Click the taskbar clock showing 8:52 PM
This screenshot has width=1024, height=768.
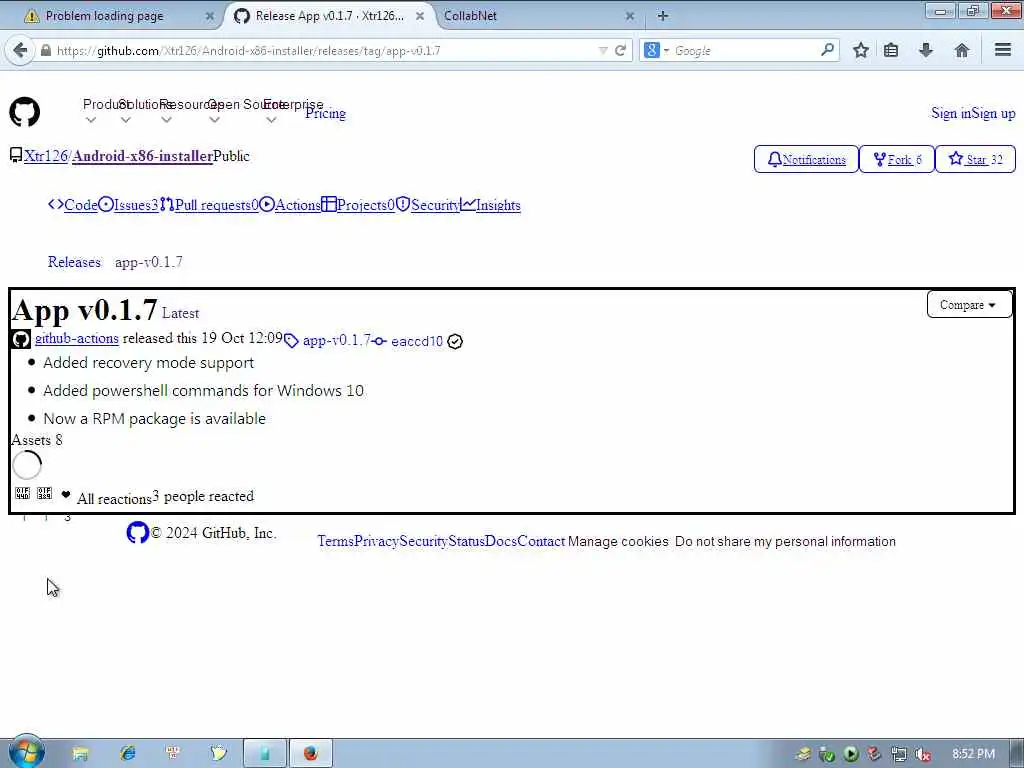pos(973,754)
